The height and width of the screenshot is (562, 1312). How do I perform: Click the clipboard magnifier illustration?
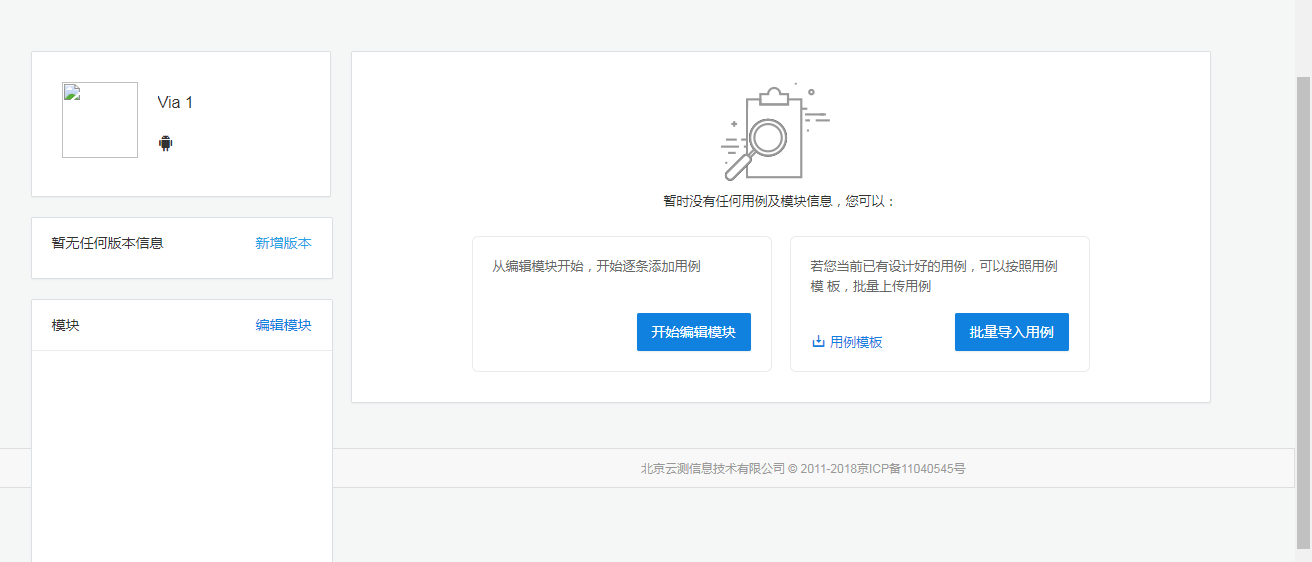(x=775, y=131)
